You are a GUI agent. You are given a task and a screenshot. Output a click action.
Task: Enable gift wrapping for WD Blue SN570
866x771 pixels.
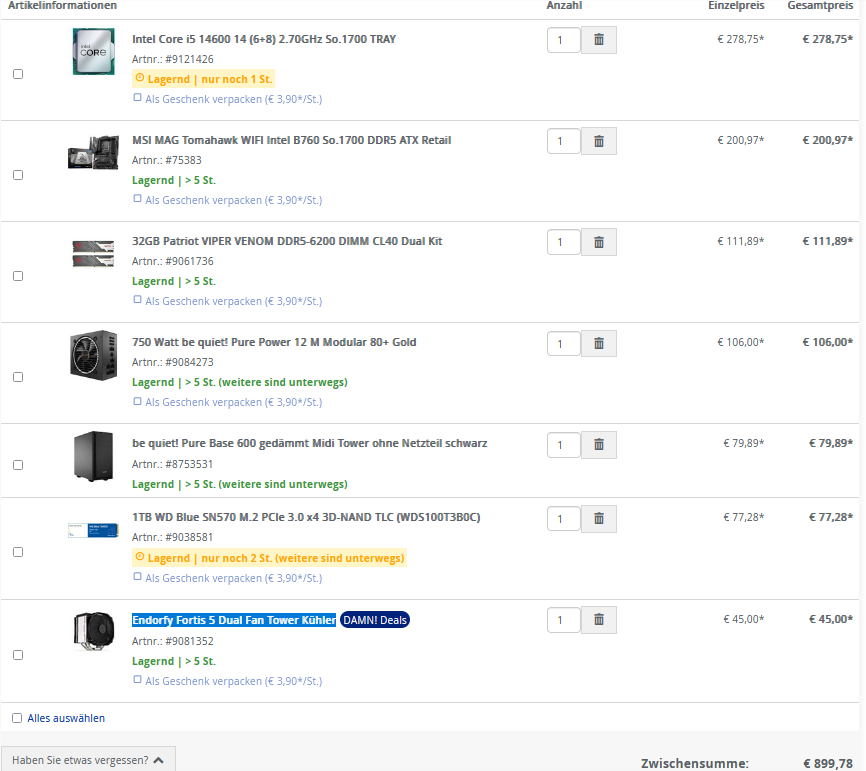[138, 577]
